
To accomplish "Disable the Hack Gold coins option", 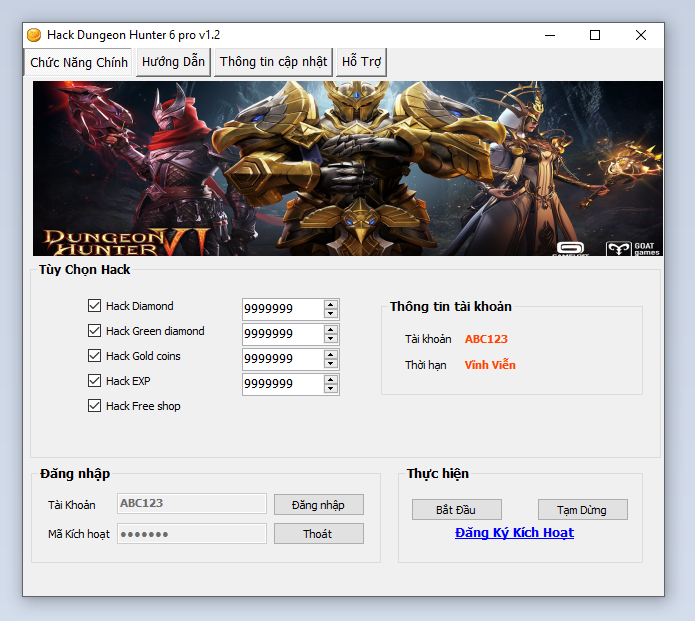I will [x=95, y=356].
